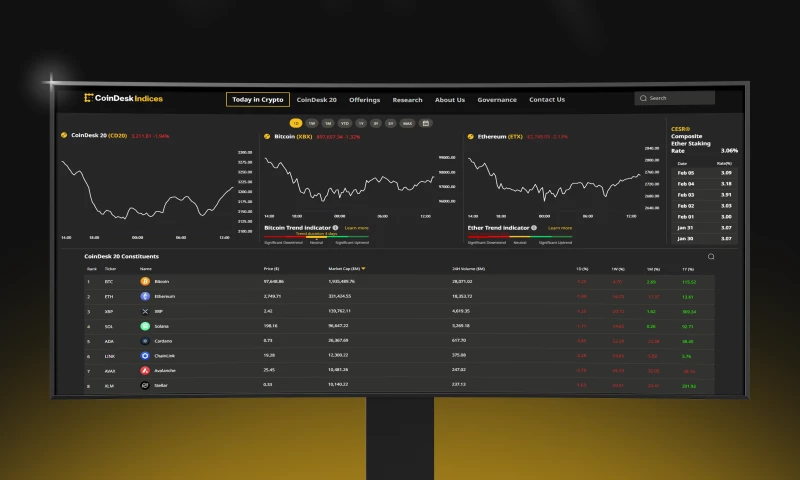Viewport: 800px width, 480px height.
Task: Click the Solana logo in the SOL row
Action: [x=145, y=326]
